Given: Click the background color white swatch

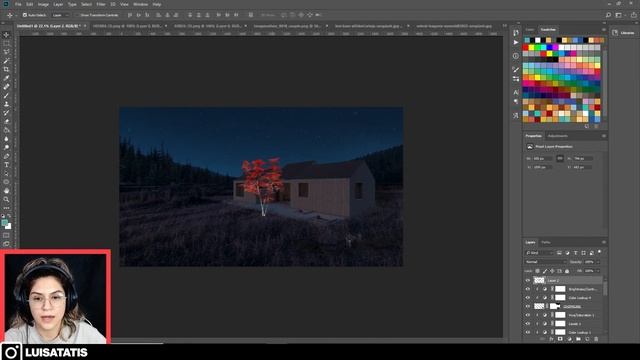Looking at the screenshot, I should pos(9,226).
